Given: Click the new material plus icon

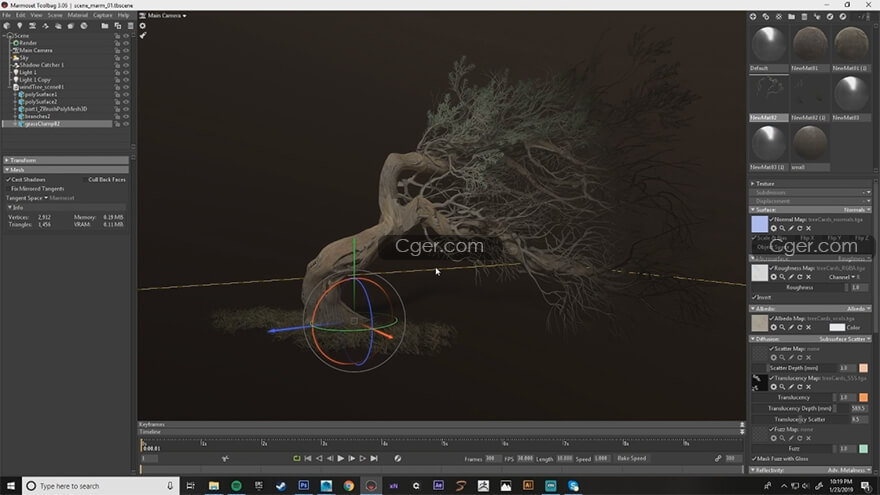Looking at the screenshot, I should (x=753, y=17).
